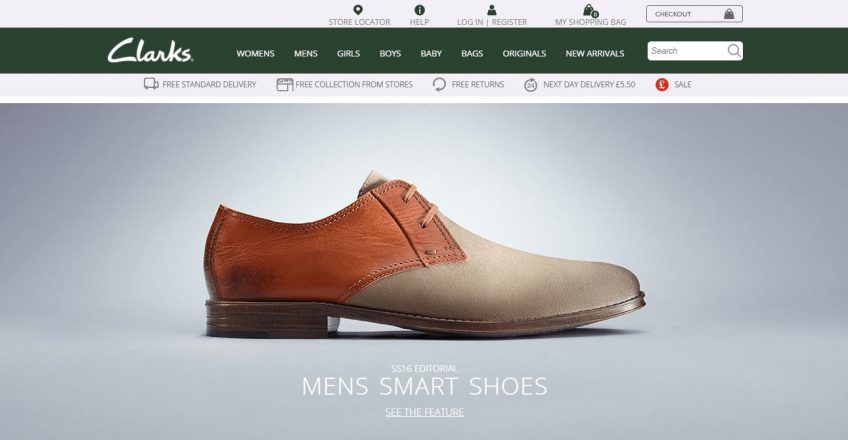Click the delivery truck icon
The height and width of the screenshot is (440, 848).
151,85
